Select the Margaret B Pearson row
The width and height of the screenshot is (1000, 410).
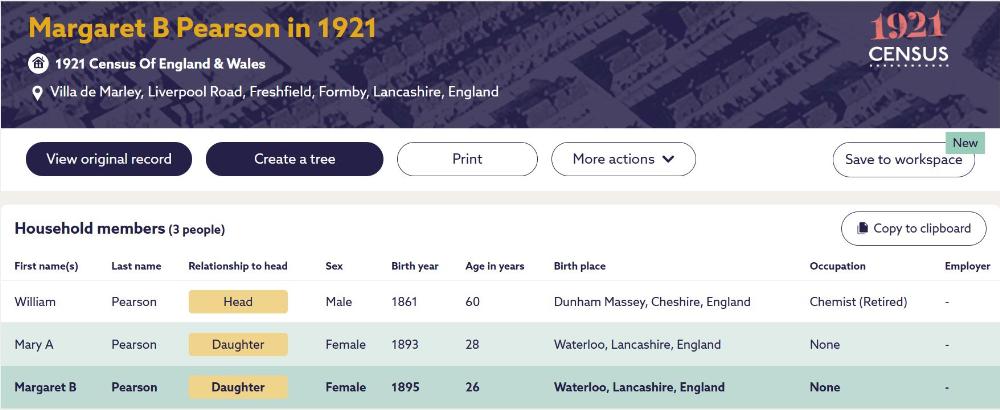(x=500, y=388)
